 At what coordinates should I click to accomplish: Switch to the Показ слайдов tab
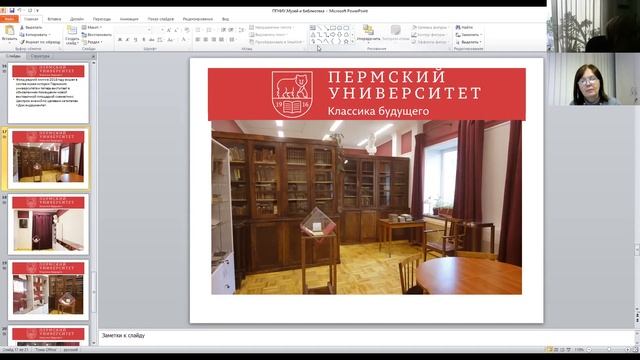click(161, 19)
